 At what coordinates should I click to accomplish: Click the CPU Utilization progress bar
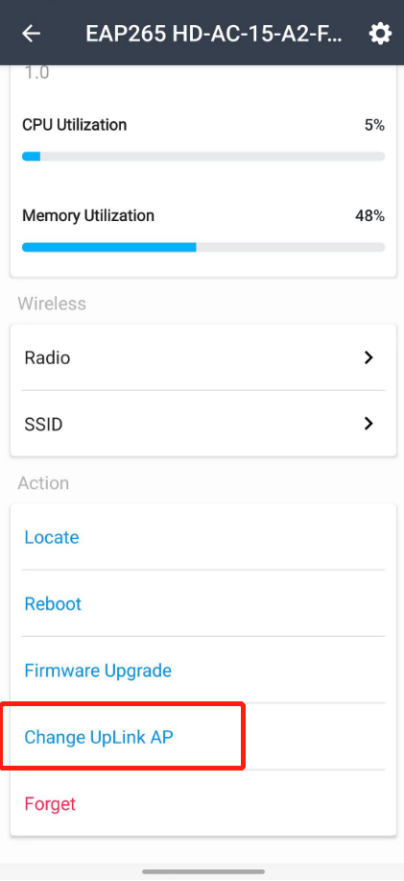(x=203, y=156)
